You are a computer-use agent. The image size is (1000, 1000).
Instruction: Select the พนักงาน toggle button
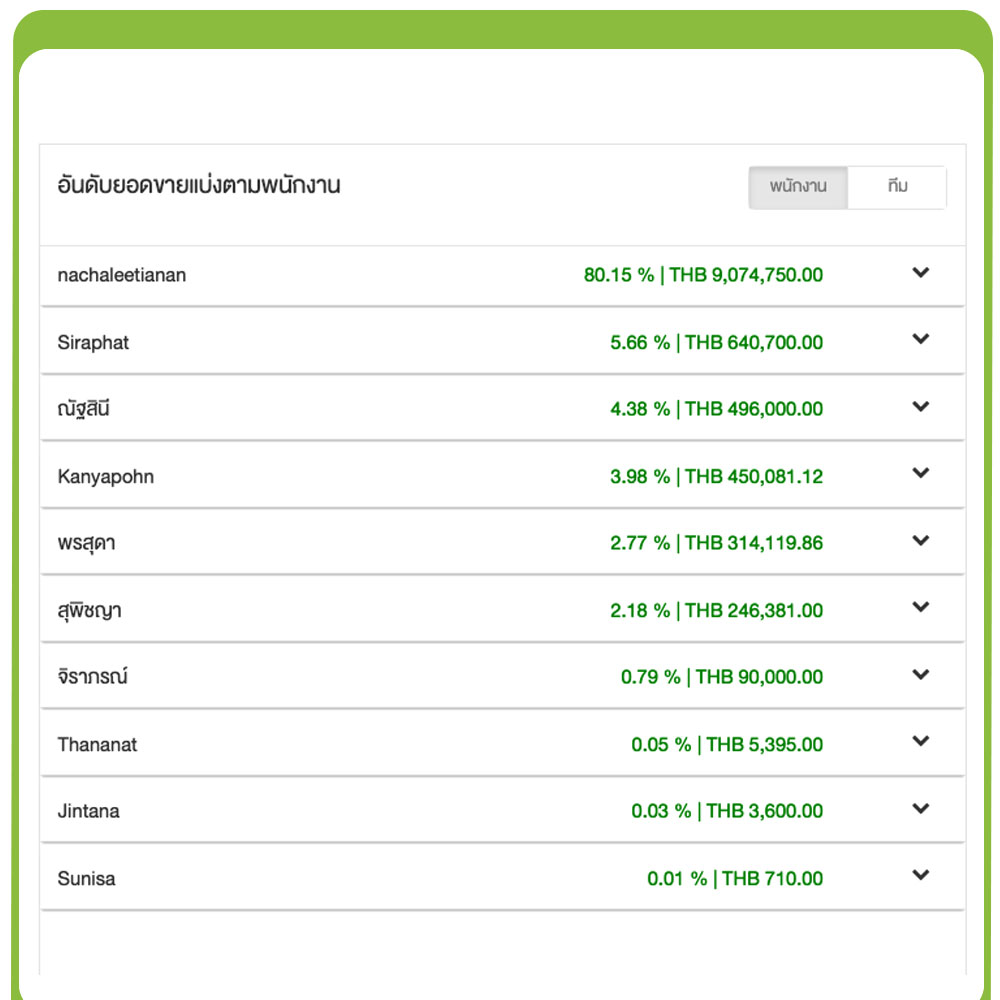click(798, 187)
